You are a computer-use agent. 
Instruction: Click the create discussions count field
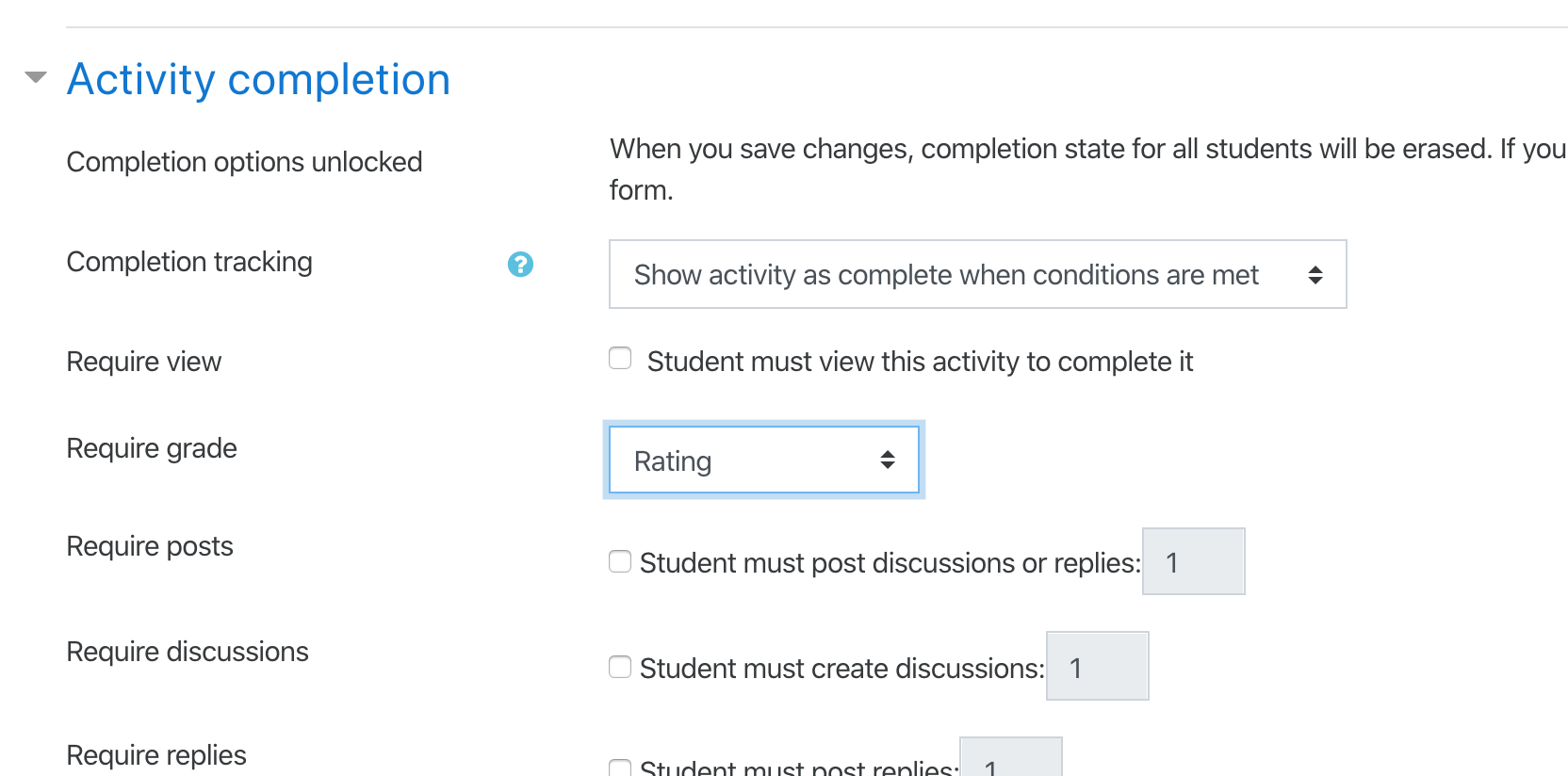coord(1098,666)
